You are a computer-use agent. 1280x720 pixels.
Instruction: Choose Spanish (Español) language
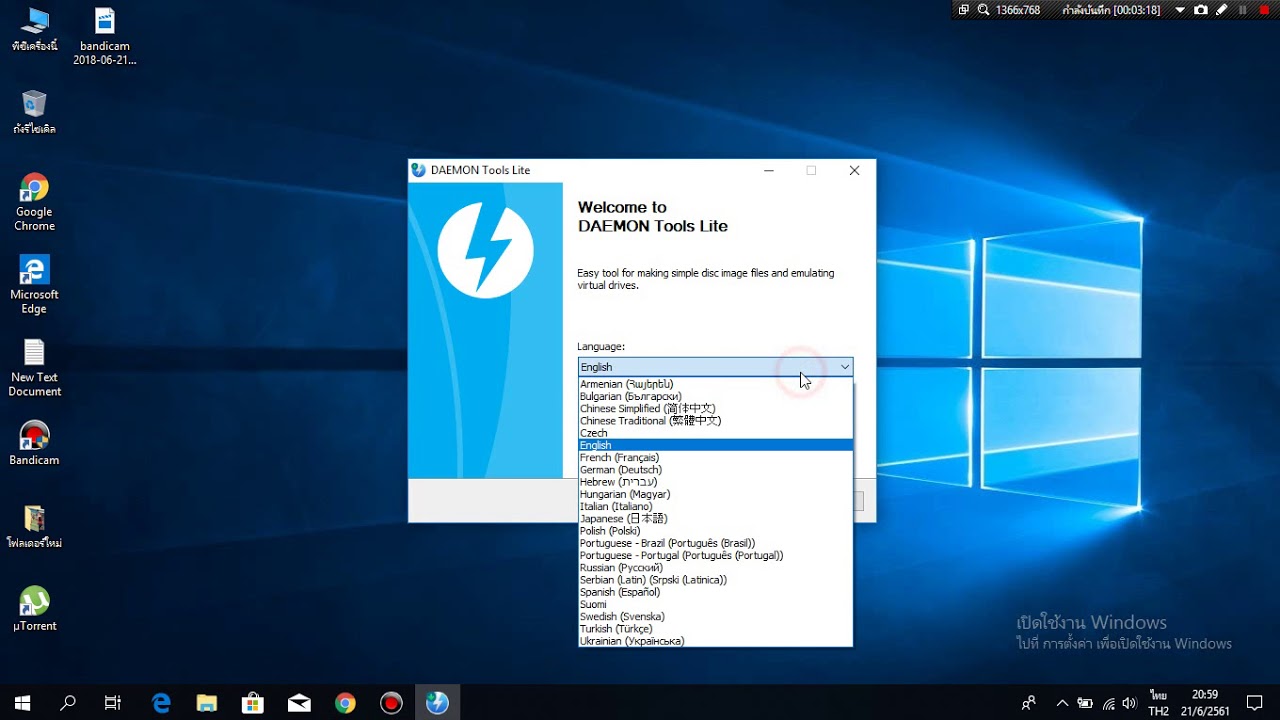click(x=715, y=592)
